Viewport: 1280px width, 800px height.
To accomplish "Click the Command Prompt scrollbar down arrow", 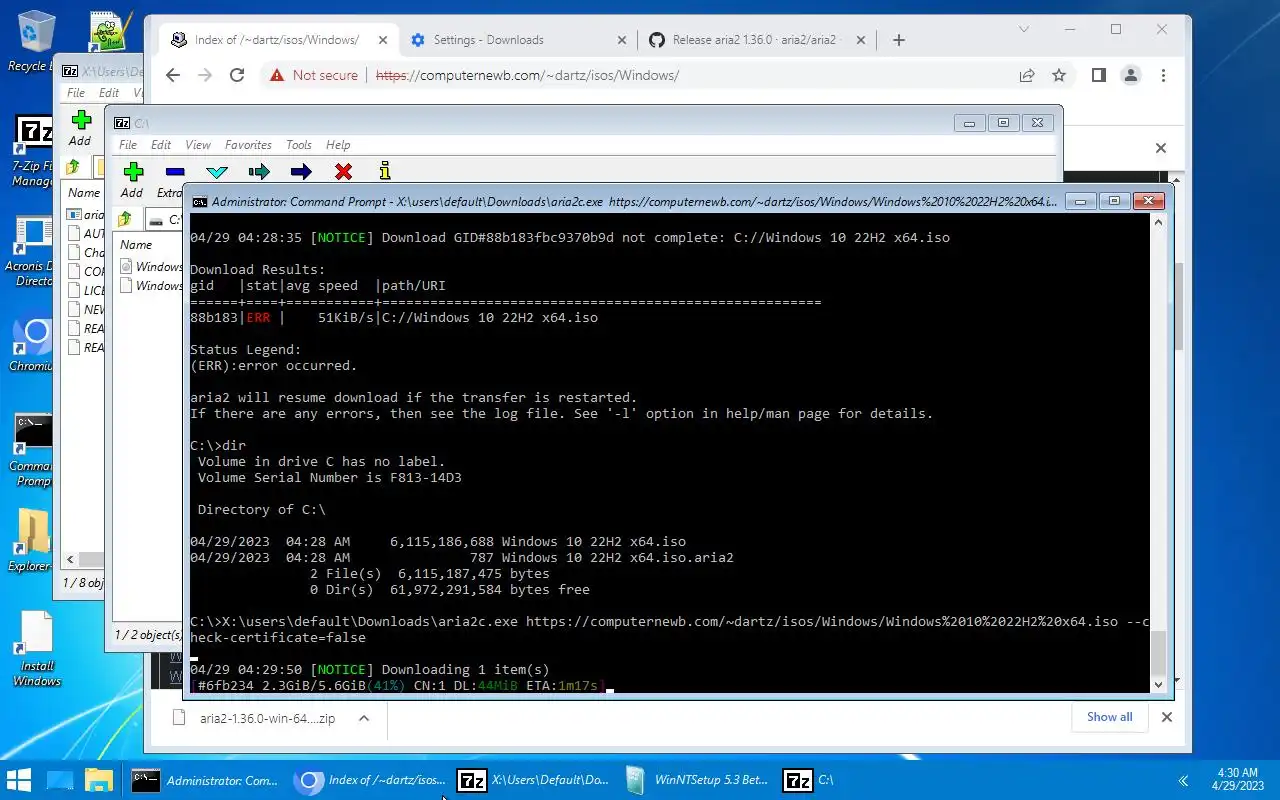I will point(1160,684).
